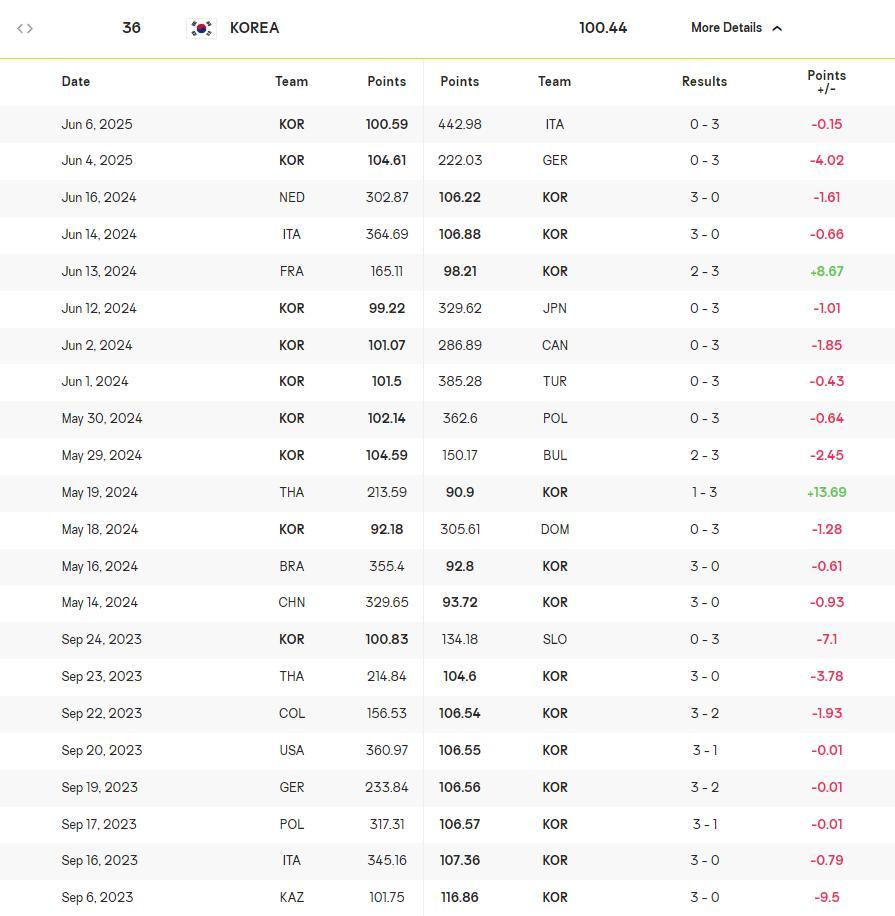Collapse the More Details chevron

[778, 28]
